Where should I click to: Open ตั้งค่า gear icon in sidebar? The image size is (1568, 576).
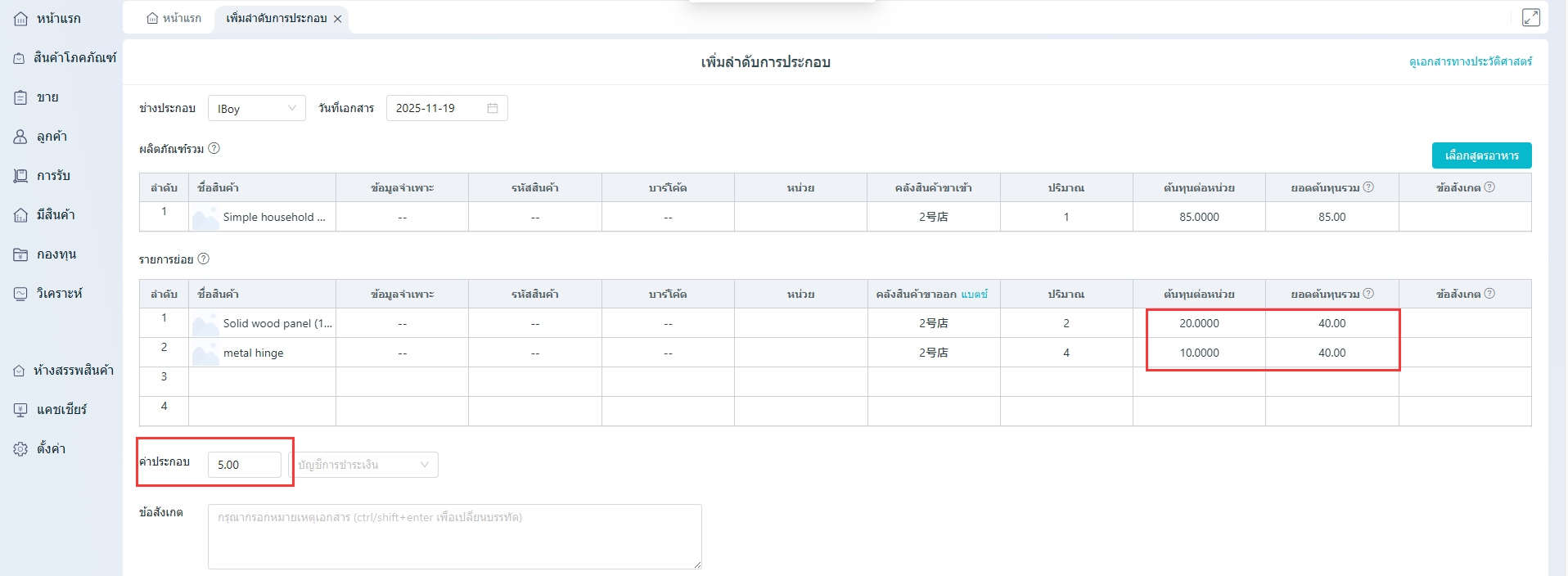20,449
